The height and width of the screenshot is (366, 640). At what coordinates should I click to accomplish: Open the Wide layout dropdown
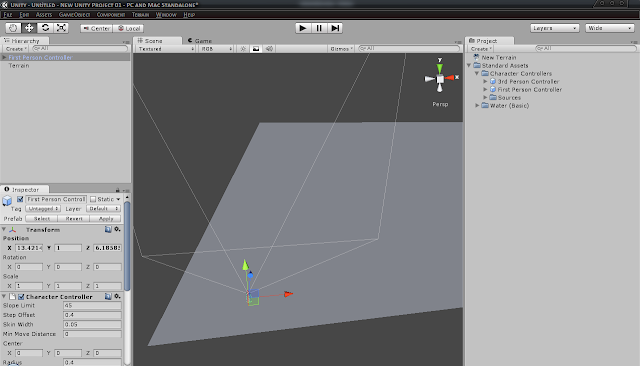609,28
